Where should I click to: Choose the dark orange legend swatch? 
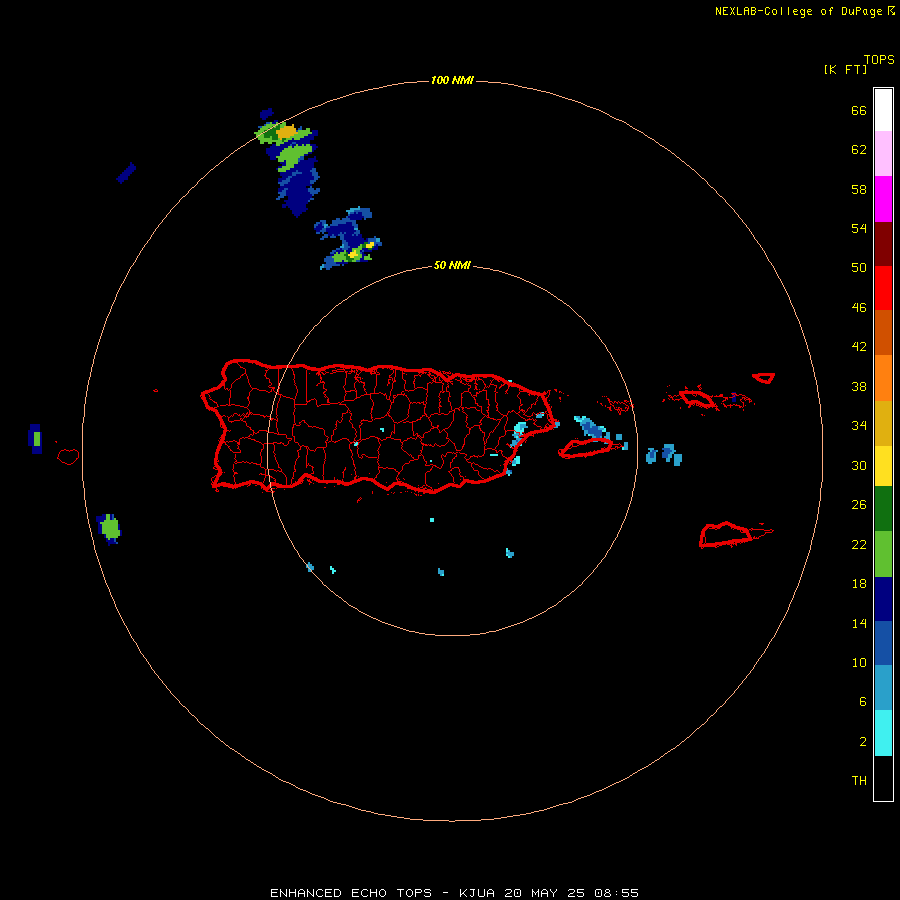[x=883, y=332]
